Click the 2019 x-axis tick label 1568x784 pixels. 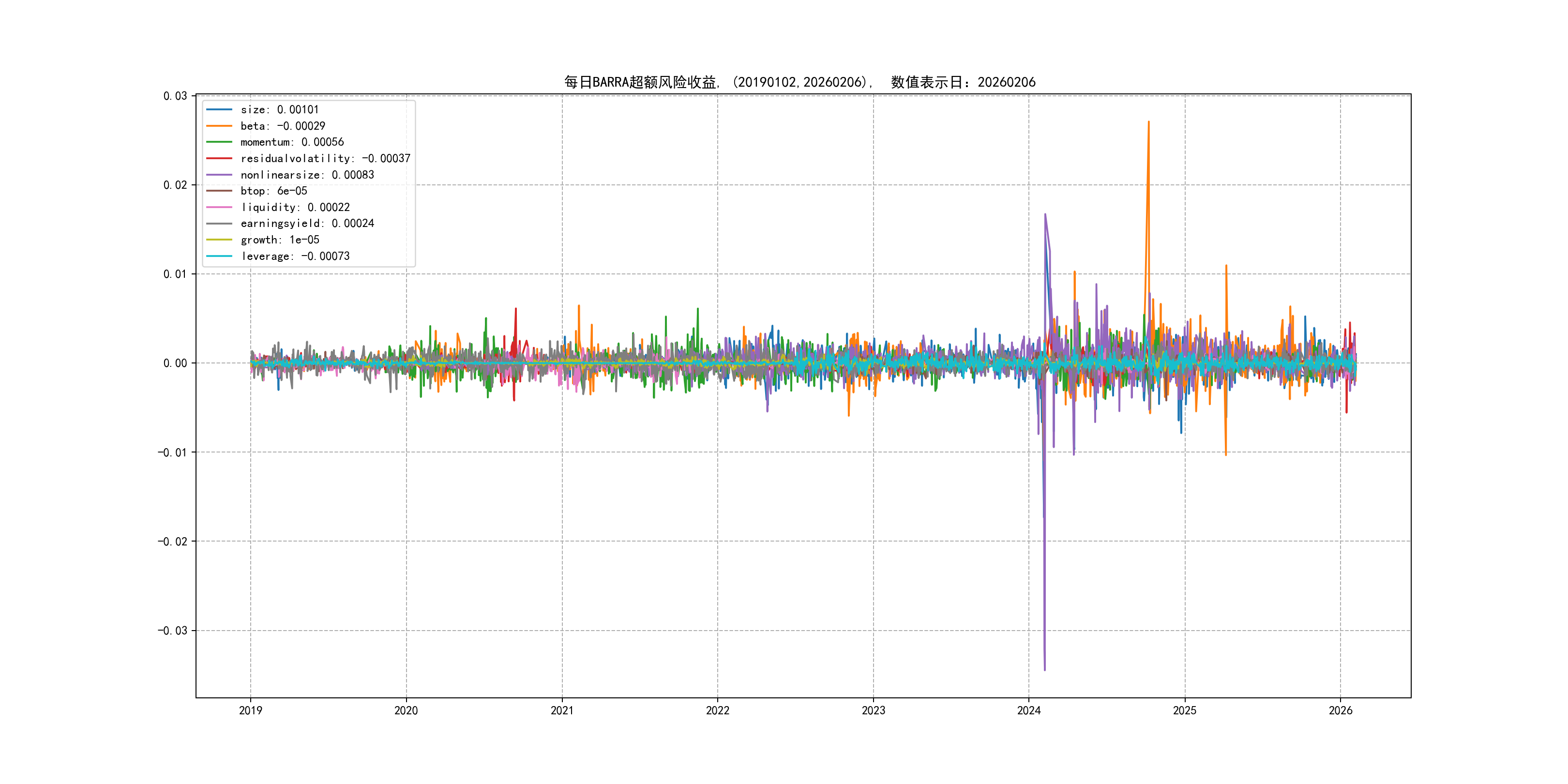250,710
